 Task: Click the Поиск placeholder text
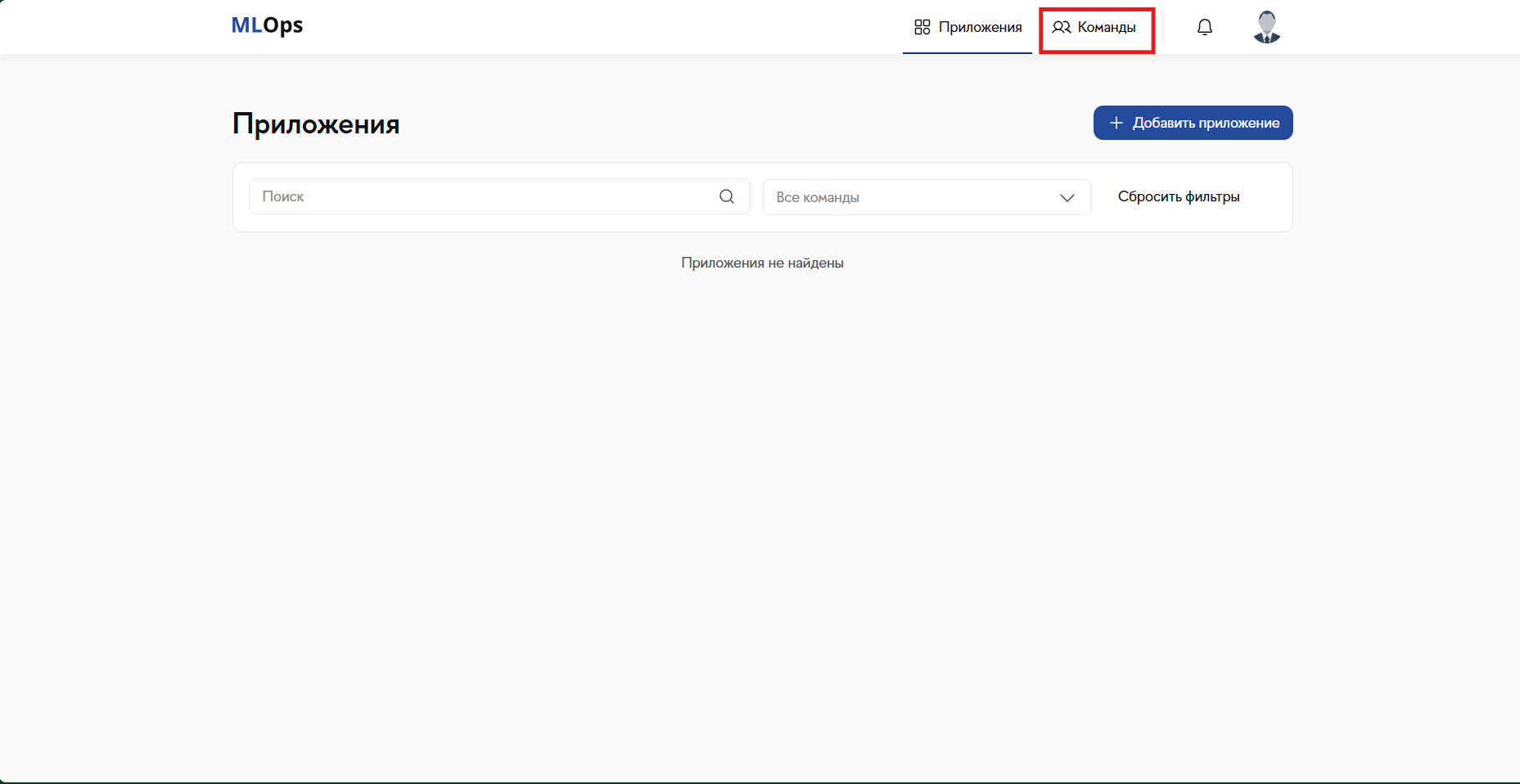coord(283,196)
